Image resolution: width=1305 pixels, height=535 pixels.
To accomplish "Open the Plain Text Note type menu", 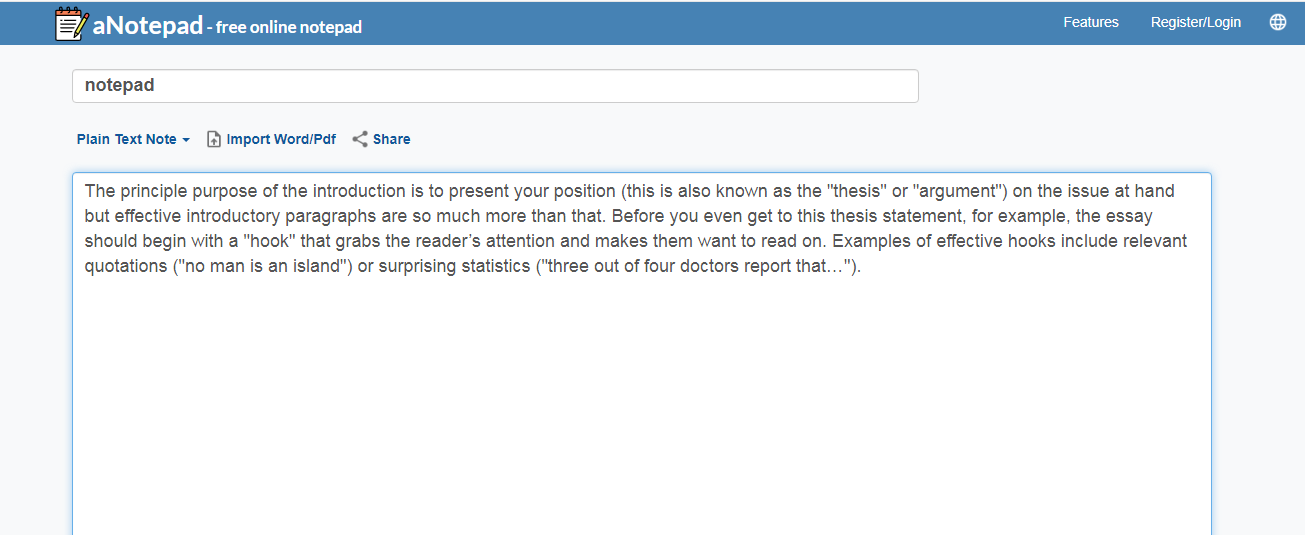I will pyautogui.click(x=127, y=139).
